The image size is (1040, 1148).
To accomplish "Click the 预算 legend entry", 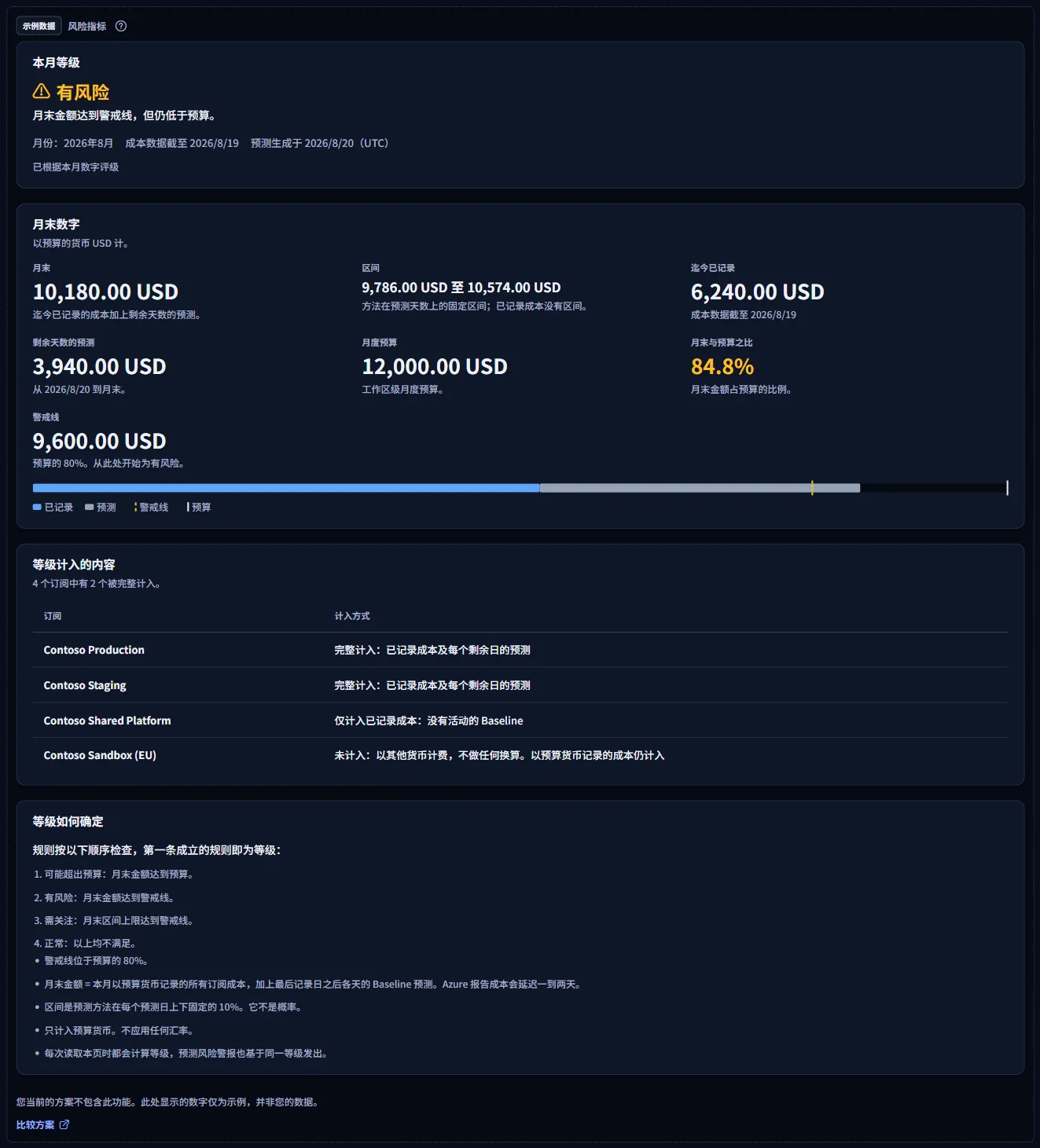I will (199, 508).
